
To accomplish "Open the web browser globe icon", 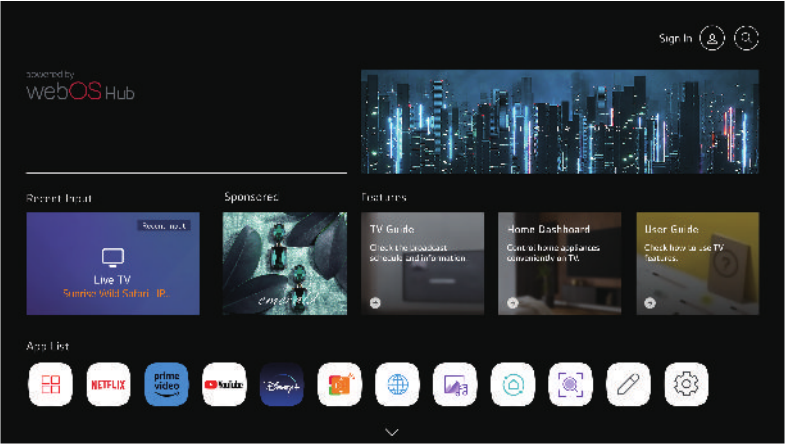I will point(397,384).
